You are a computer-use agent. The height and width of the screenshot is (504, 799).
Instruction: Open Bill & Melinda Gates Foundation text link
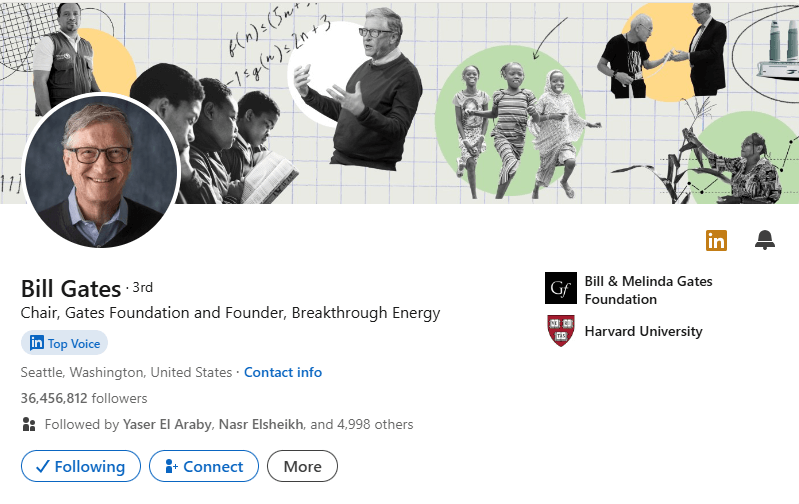(648, 290)
